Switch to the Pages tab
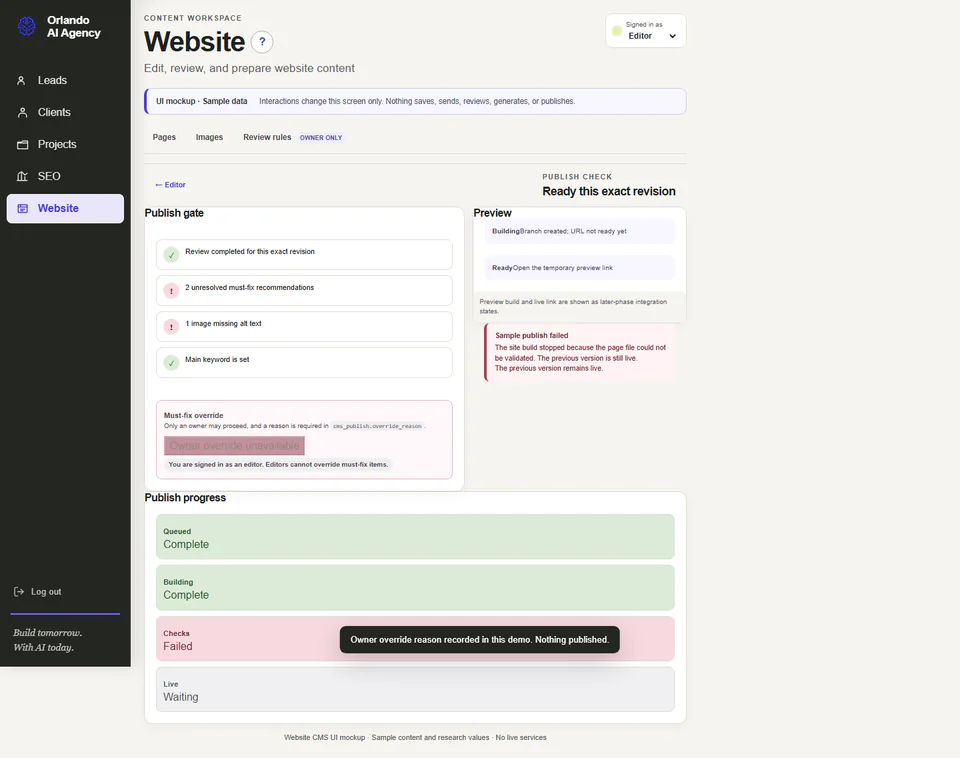The height and width of the screenshot is (758, 960). tap(164, 137)
